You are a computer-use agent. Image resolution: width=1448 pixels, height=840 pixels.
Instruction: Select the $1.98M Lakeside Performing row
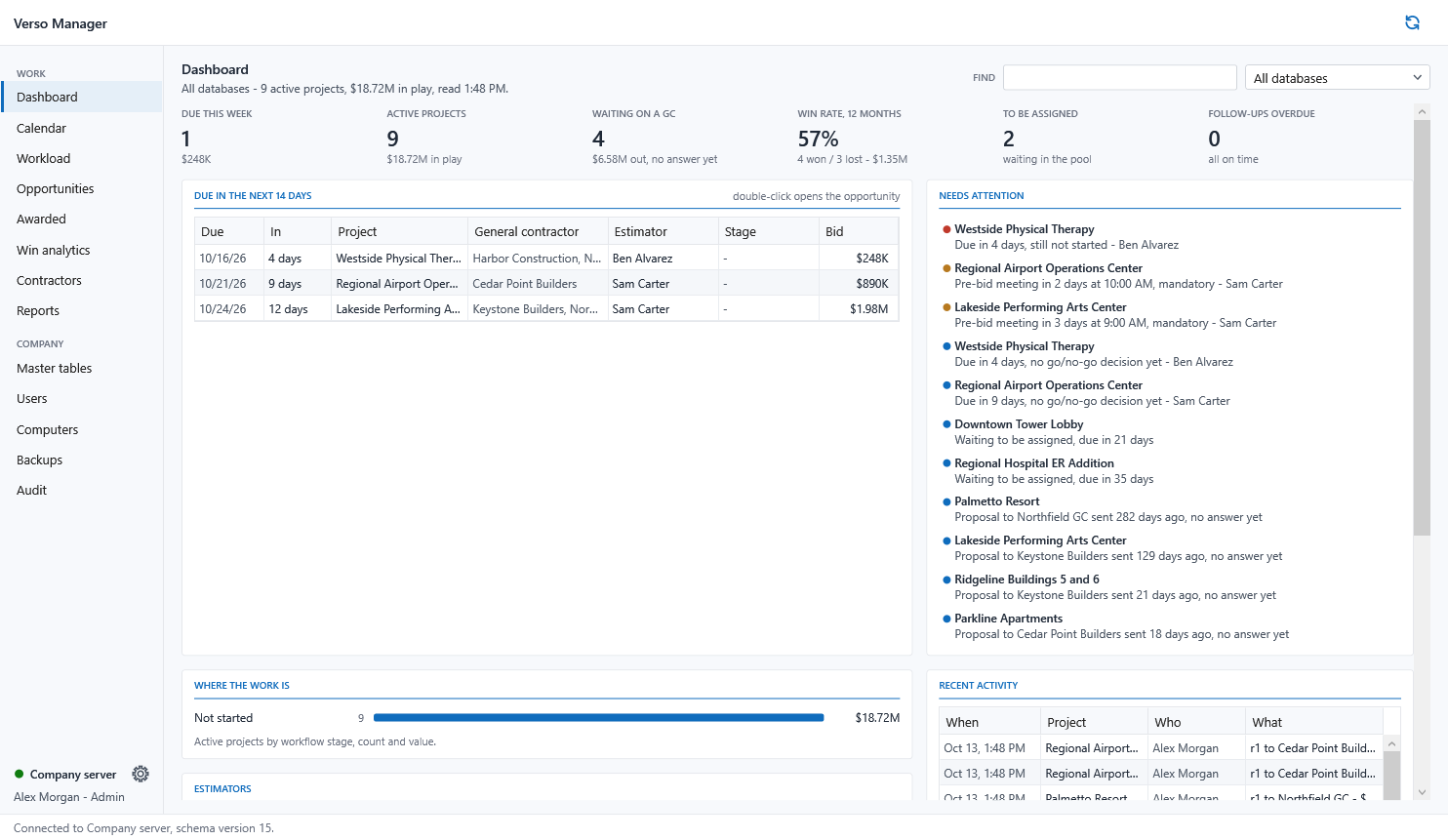[x=546, y=308]
